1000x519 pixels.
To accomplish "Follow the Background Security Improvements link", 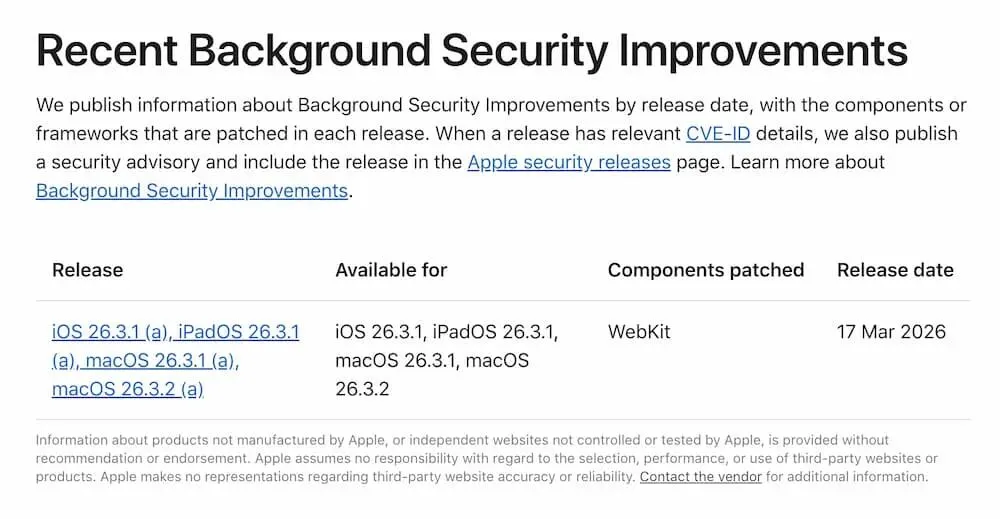I will (191, 191).
